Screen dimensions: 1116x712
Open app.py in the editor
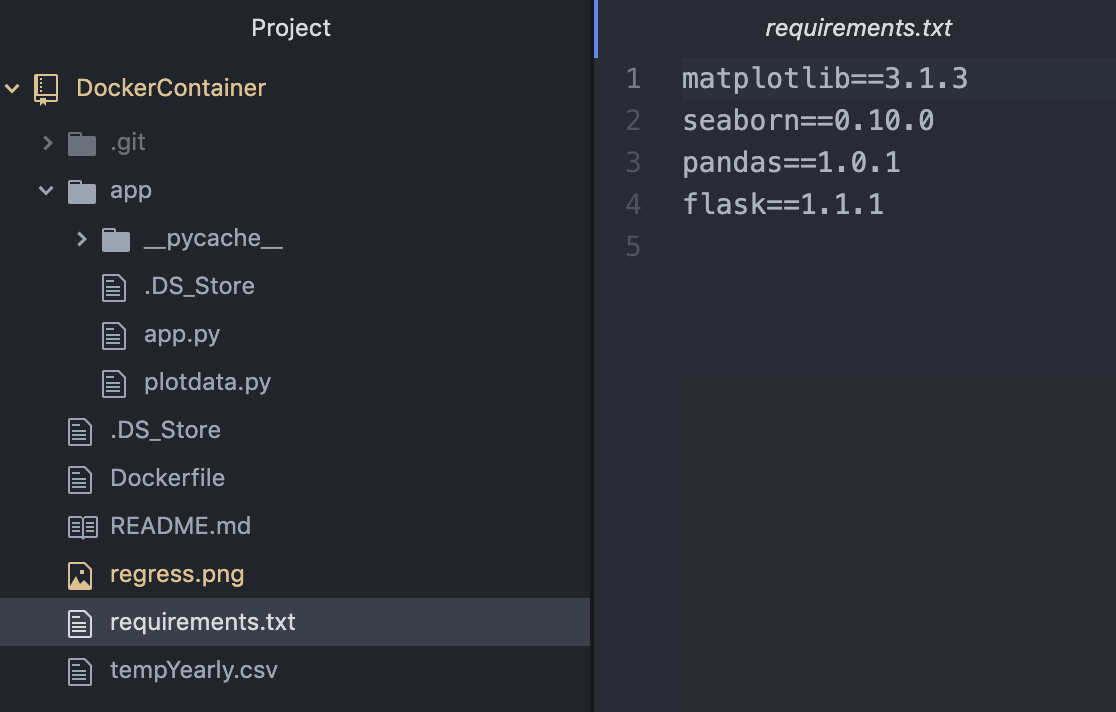click(182, 335)
